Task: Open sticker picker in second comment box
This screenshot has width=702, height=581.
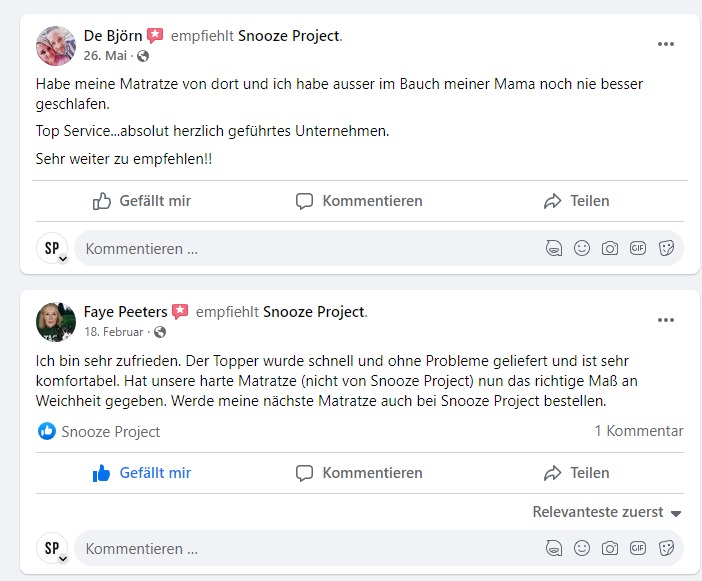Action: pyautogui.click(x=666, y=548)
